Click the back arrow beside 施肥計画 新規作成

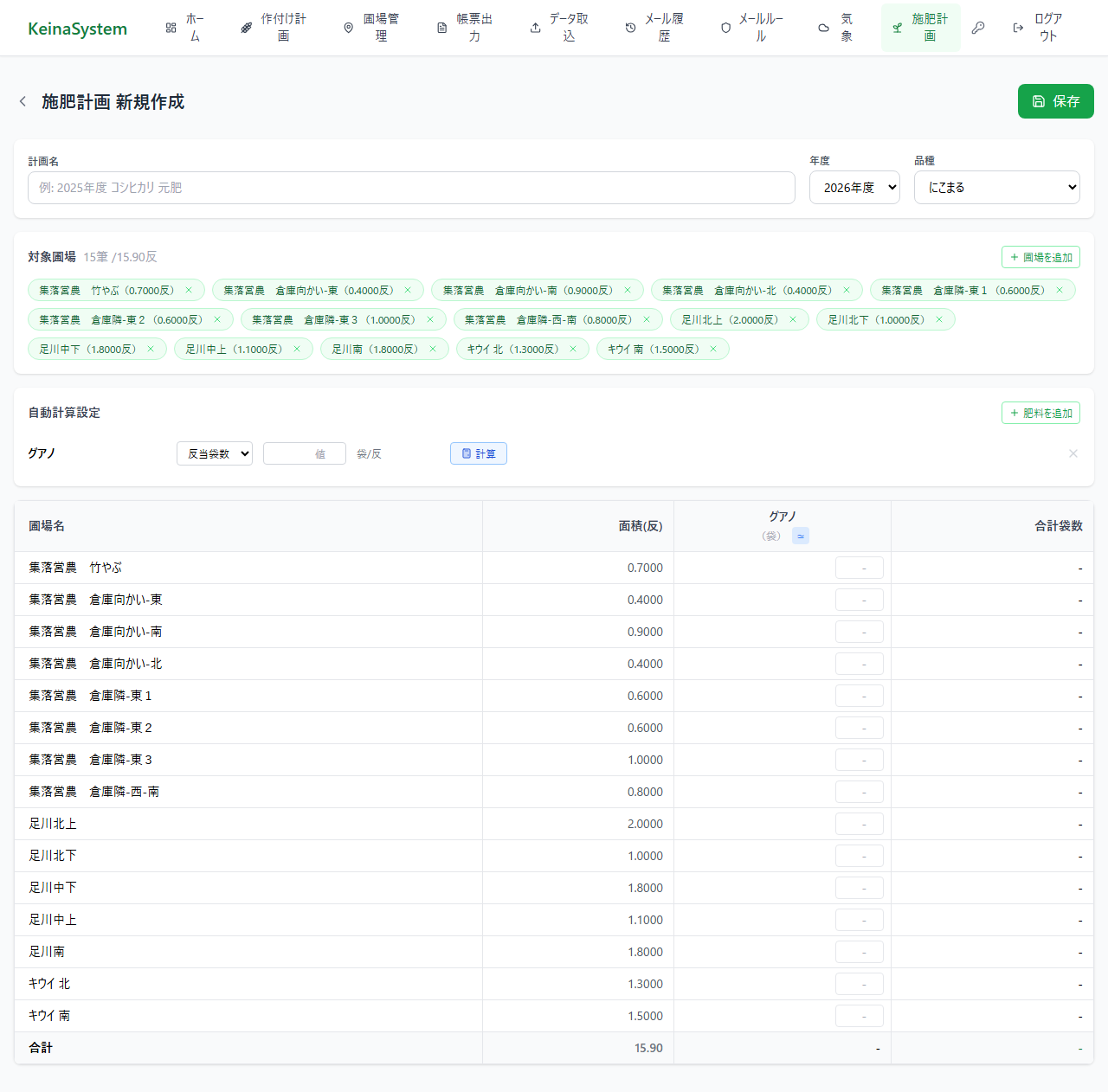coord(23,102)
